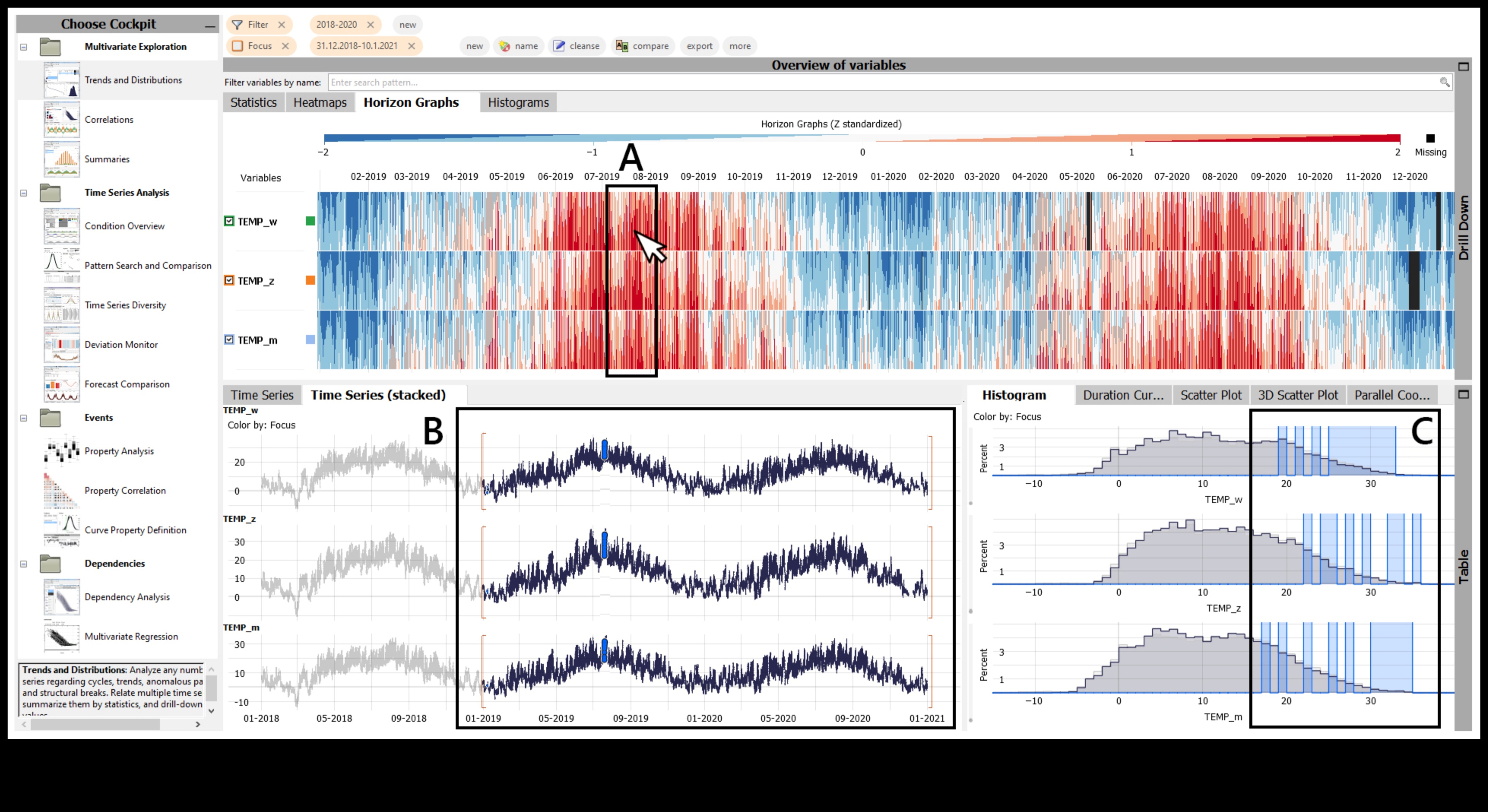Collapse the Multivariate Exploration tree group
Viewport: 1488px width, 812px height.
[24, 47]
